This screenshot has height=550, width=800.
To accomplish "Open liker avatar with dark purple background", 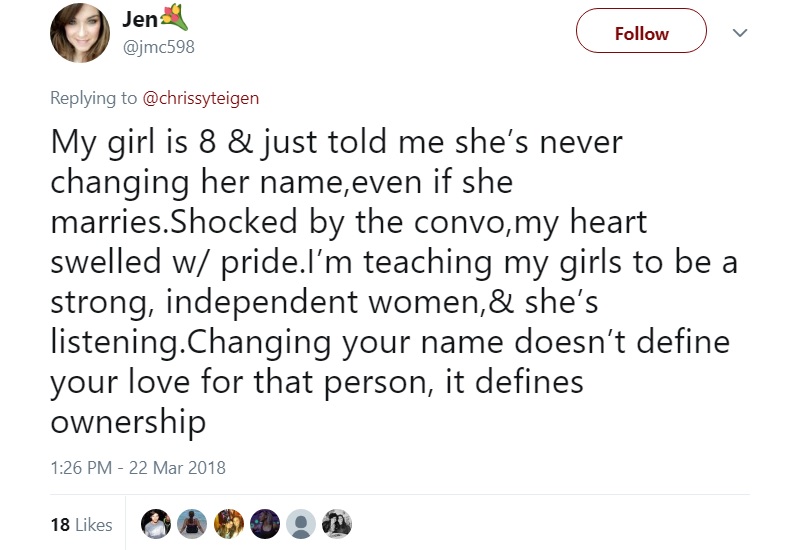I will (x=264, y=524).
